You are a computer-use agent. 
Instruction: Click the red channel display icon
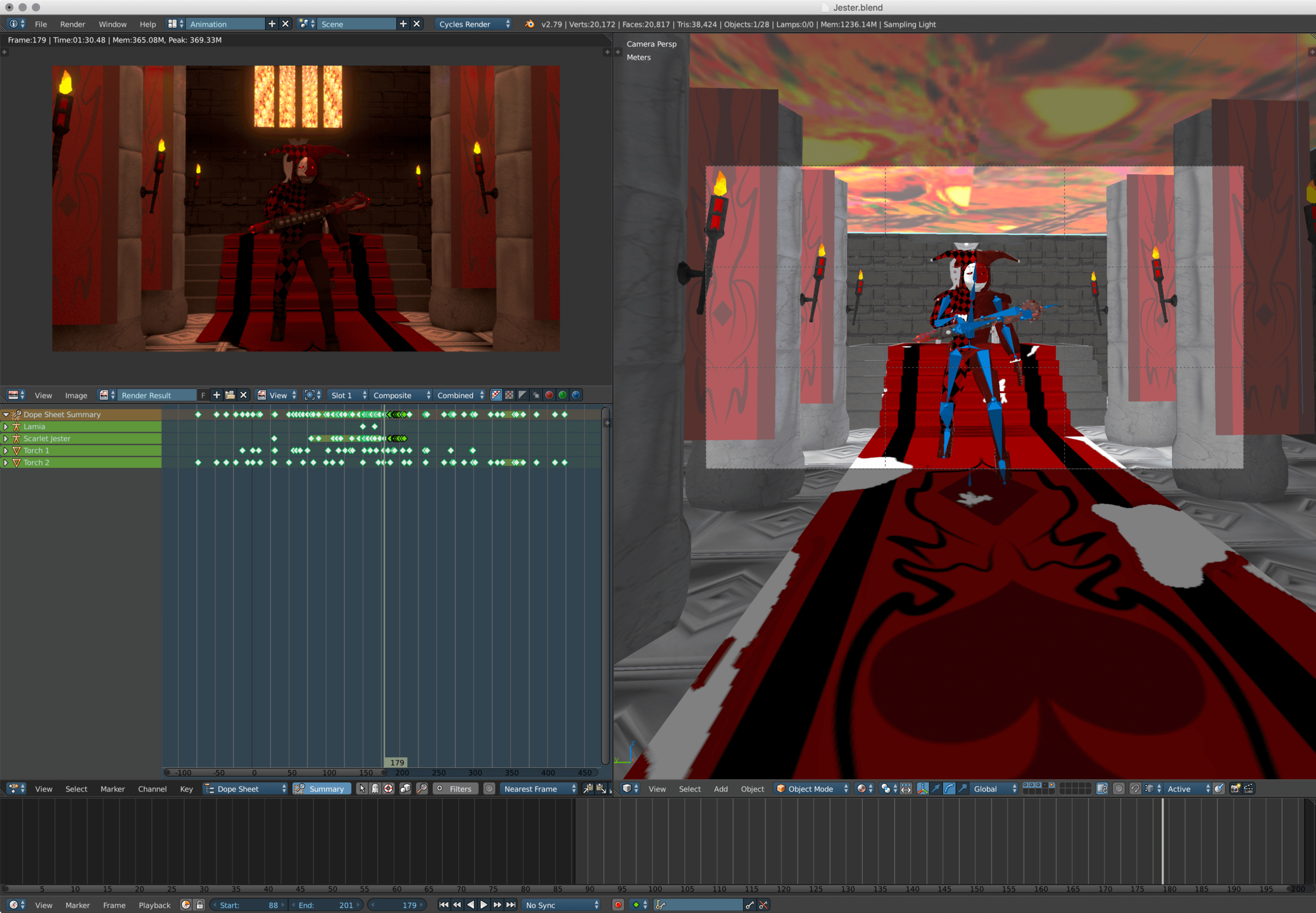coord(549,395)
